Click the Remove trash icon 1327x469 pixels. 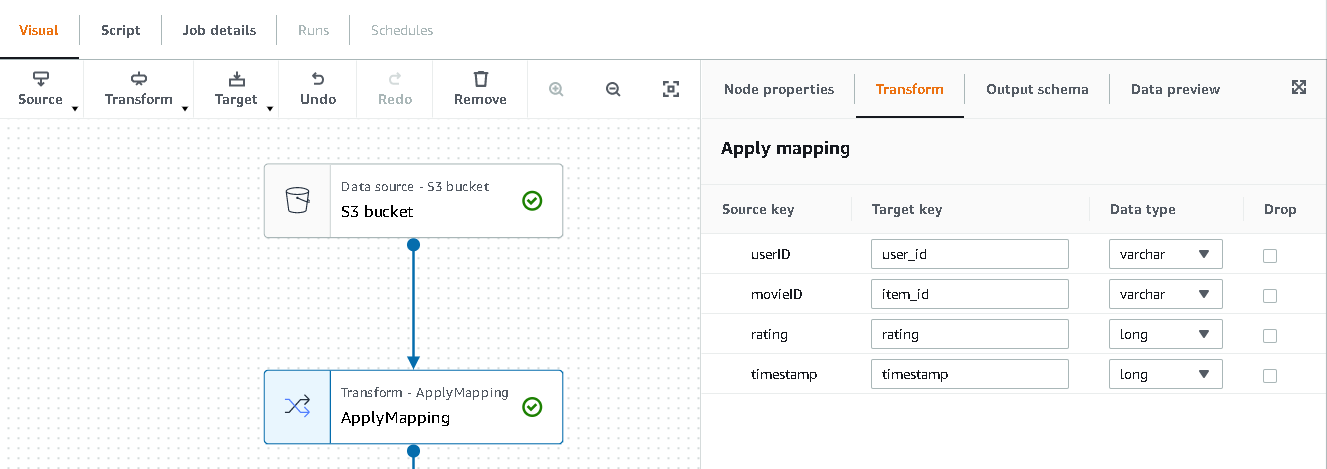[480, 79]
